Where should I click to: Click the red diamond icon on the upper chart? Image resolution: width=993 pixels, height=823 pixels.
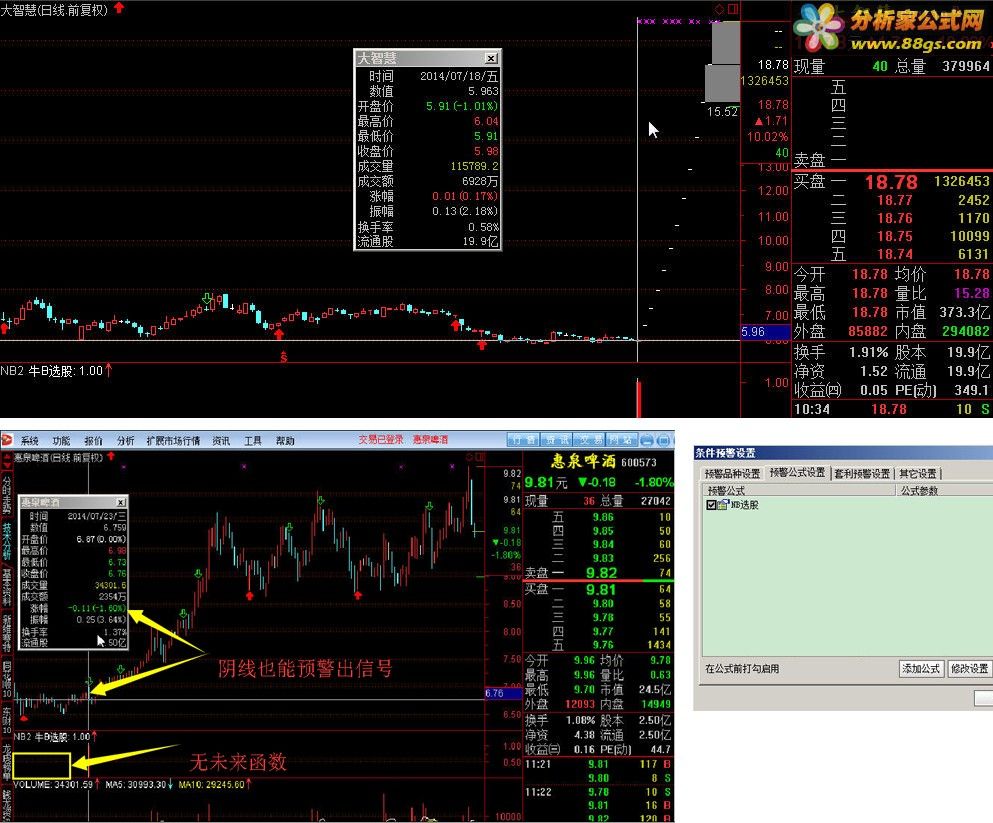719,9
